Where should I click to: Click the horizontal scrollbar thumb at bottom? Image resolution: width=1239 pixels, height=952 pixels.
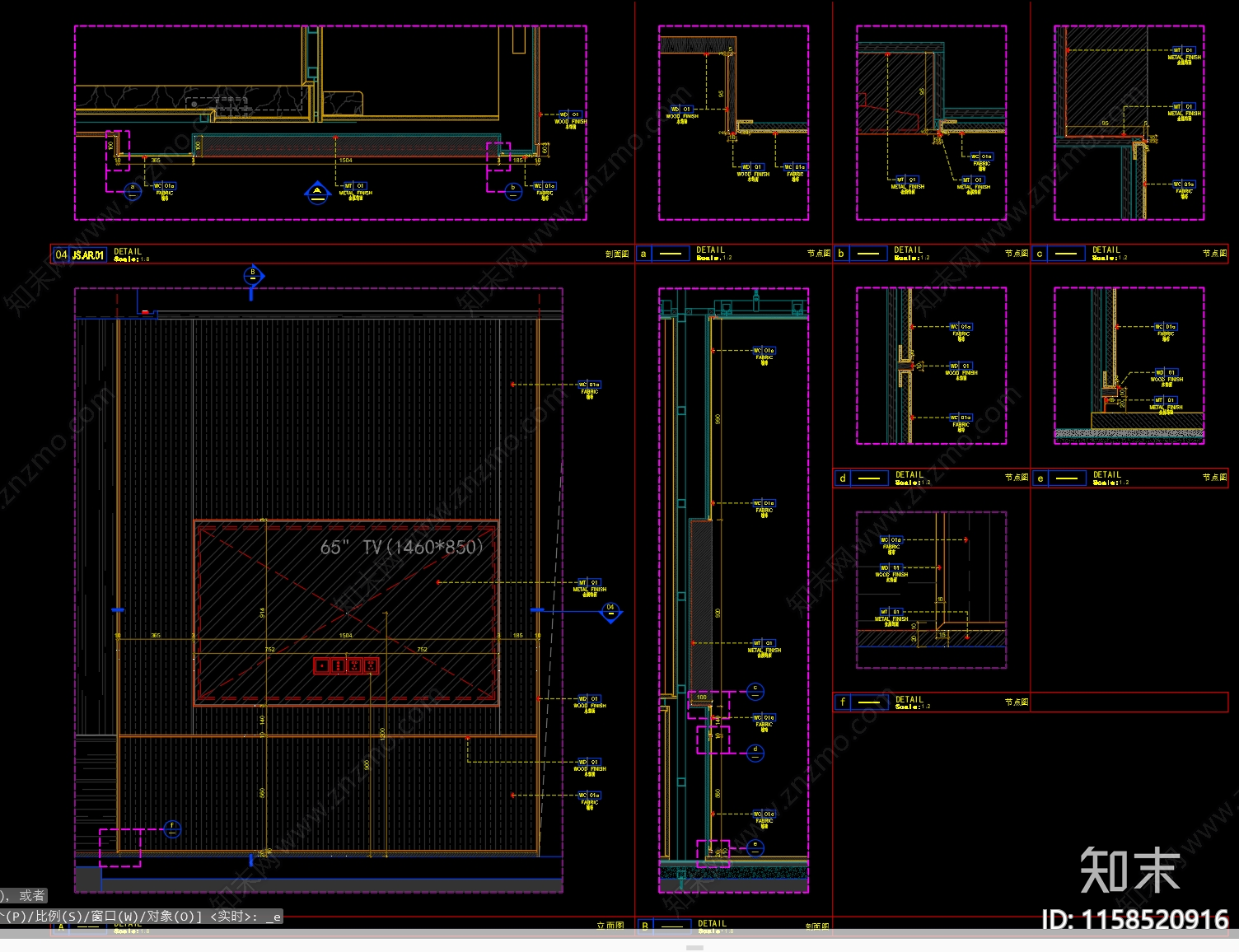[x=694, y=948]
